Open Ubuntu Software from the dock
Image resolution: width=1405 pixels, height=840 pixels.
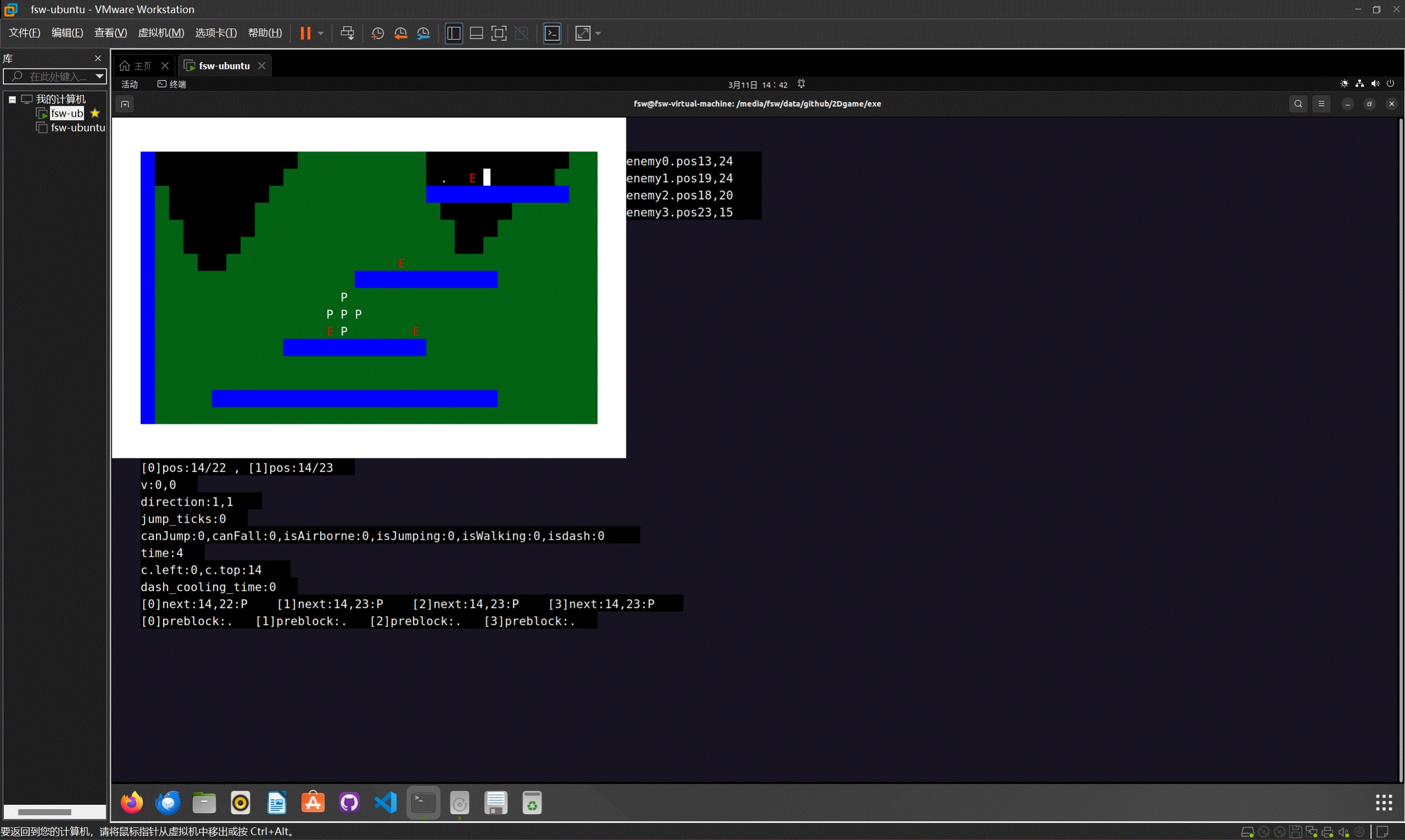[313, 803]
